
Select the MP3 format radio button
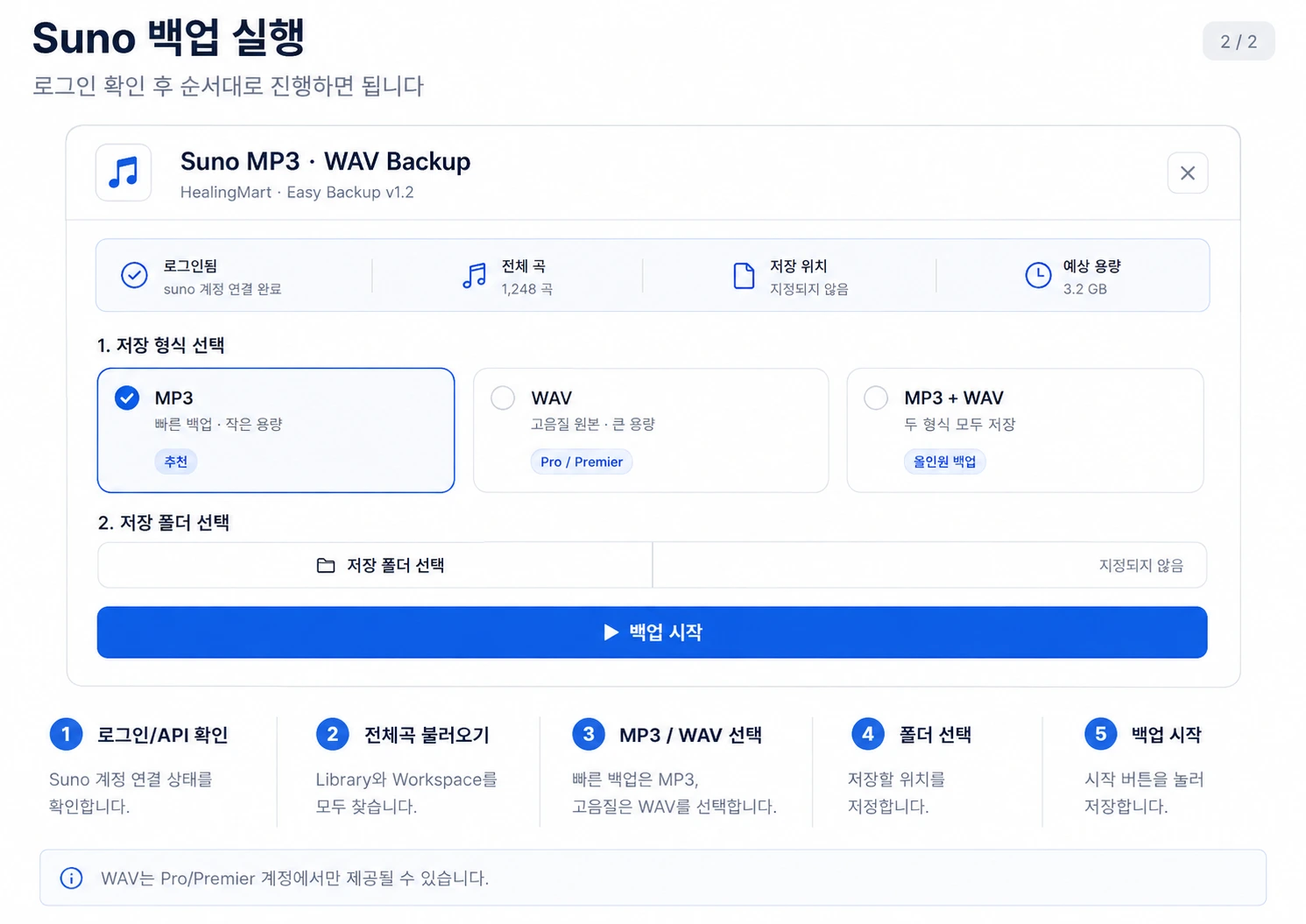pos(127,398)
